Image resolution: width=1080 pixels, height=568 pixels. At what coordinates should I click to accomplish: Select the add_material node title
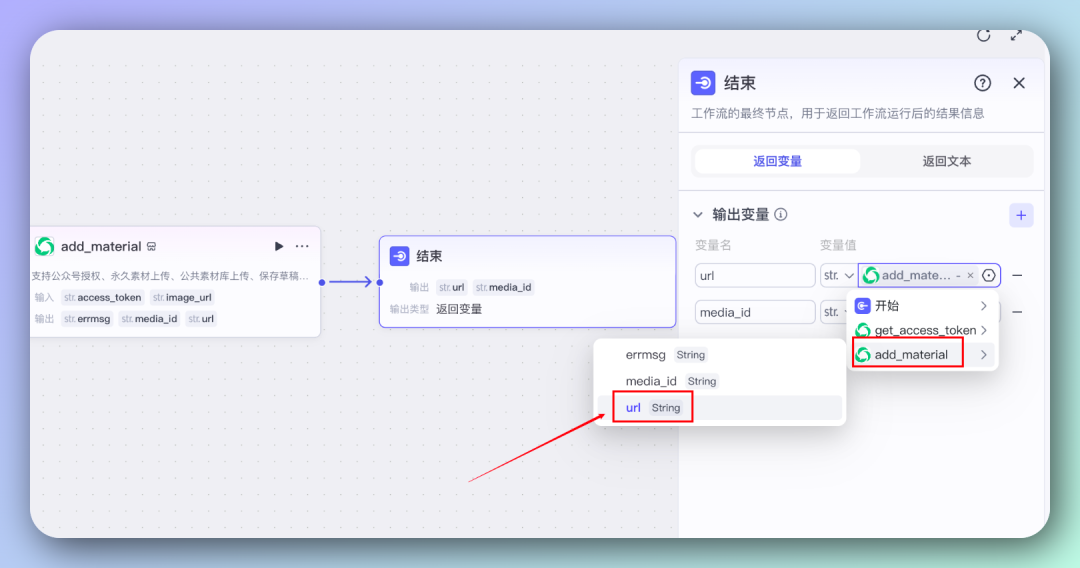click(101, 246)
